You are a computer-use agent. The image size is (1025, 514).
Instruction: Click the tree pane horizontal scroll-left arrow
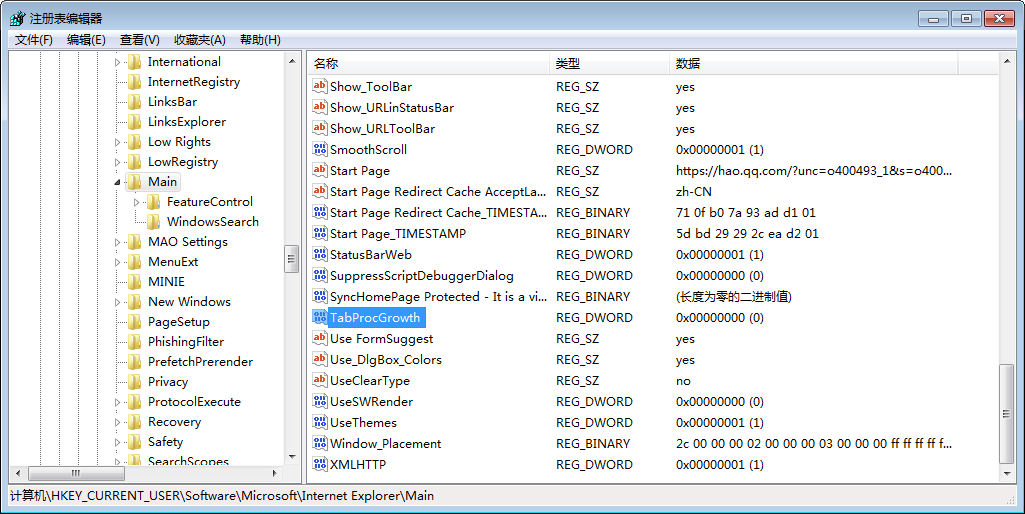point(18,473)
